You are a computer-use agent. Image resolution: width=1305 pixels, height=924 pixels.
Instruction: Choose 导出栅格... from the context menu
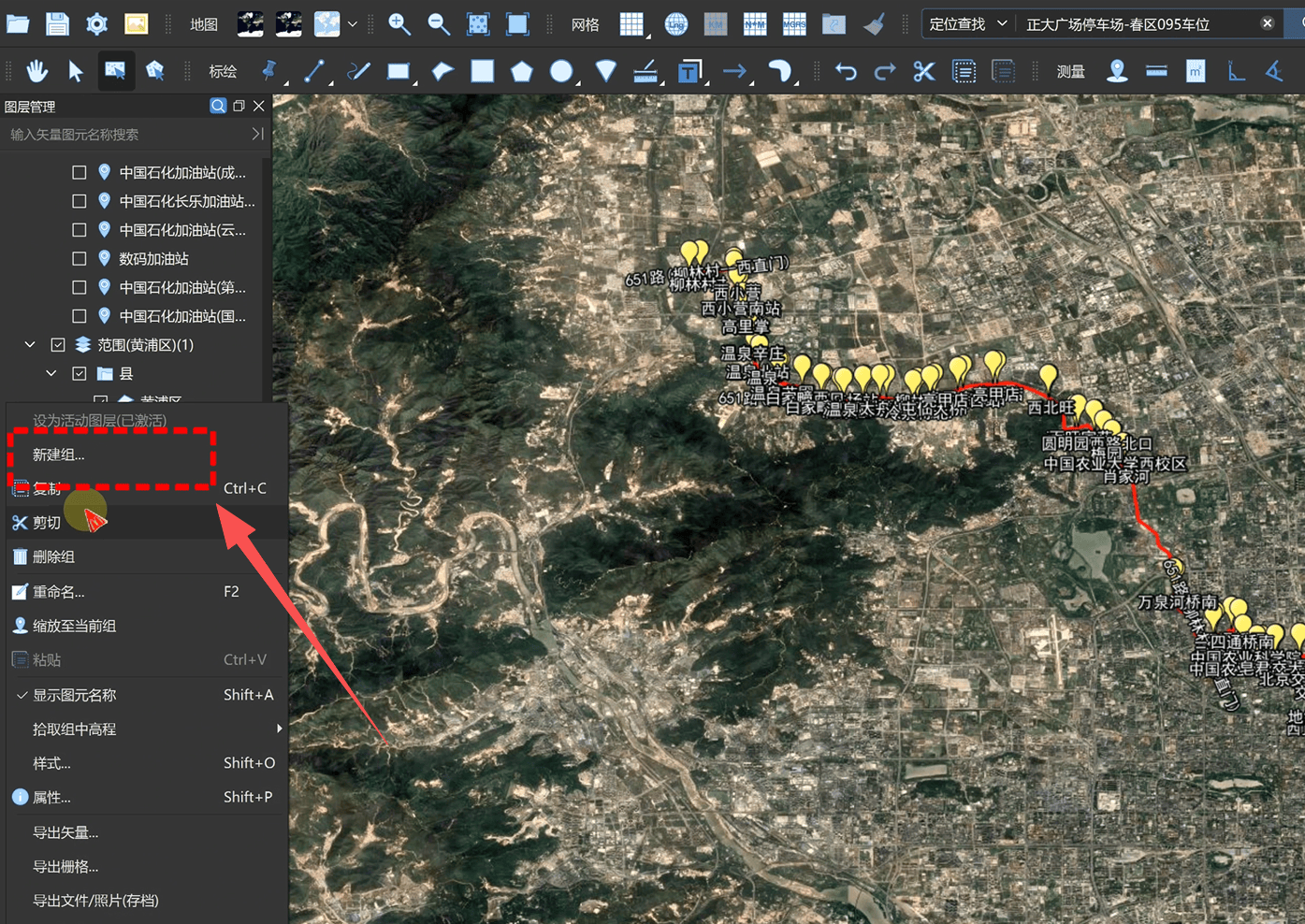(x=147, y=867)
